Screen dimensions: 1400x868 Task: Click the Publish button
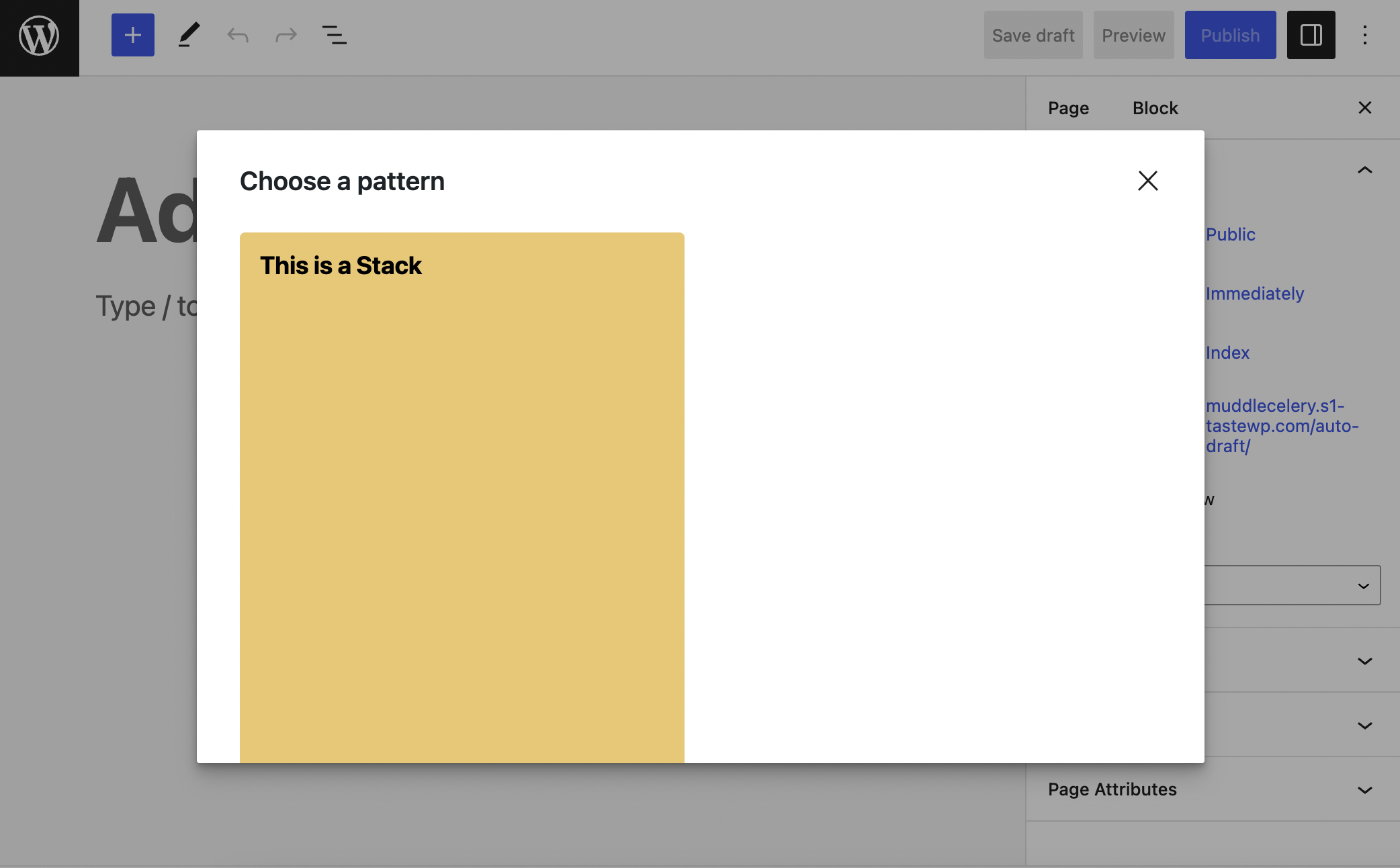[x=1230, y=35]
